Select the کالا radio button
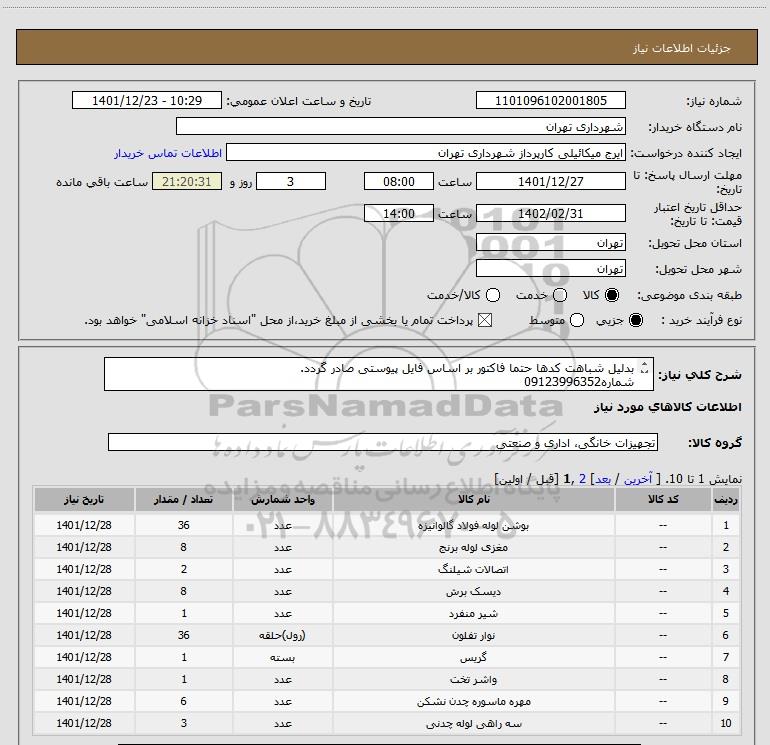Viewport: 770px width, 745px height. tap(612, 295)
